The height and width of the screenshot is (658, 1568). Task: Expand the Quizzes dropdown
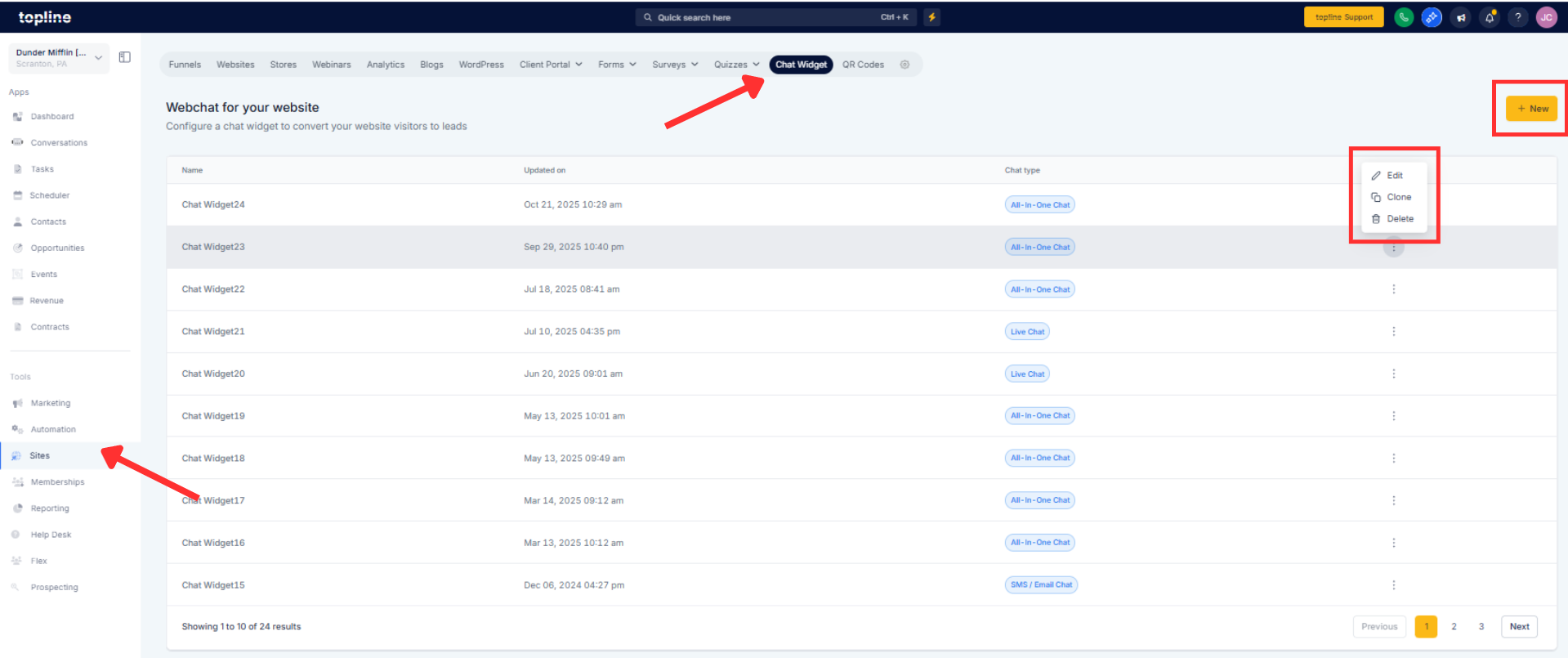(736, 65)
